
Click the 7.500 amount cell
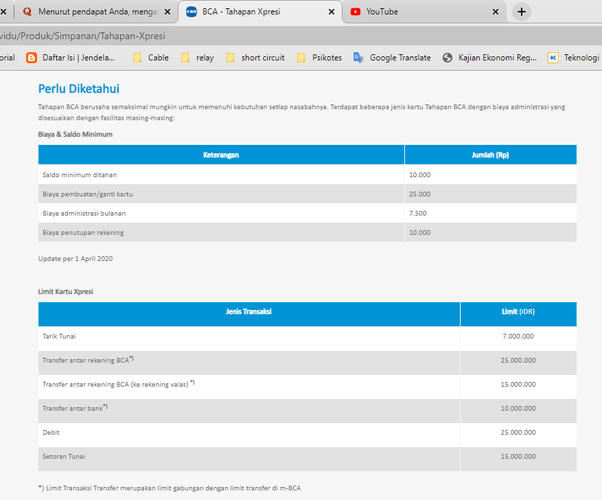click(490, 213)
